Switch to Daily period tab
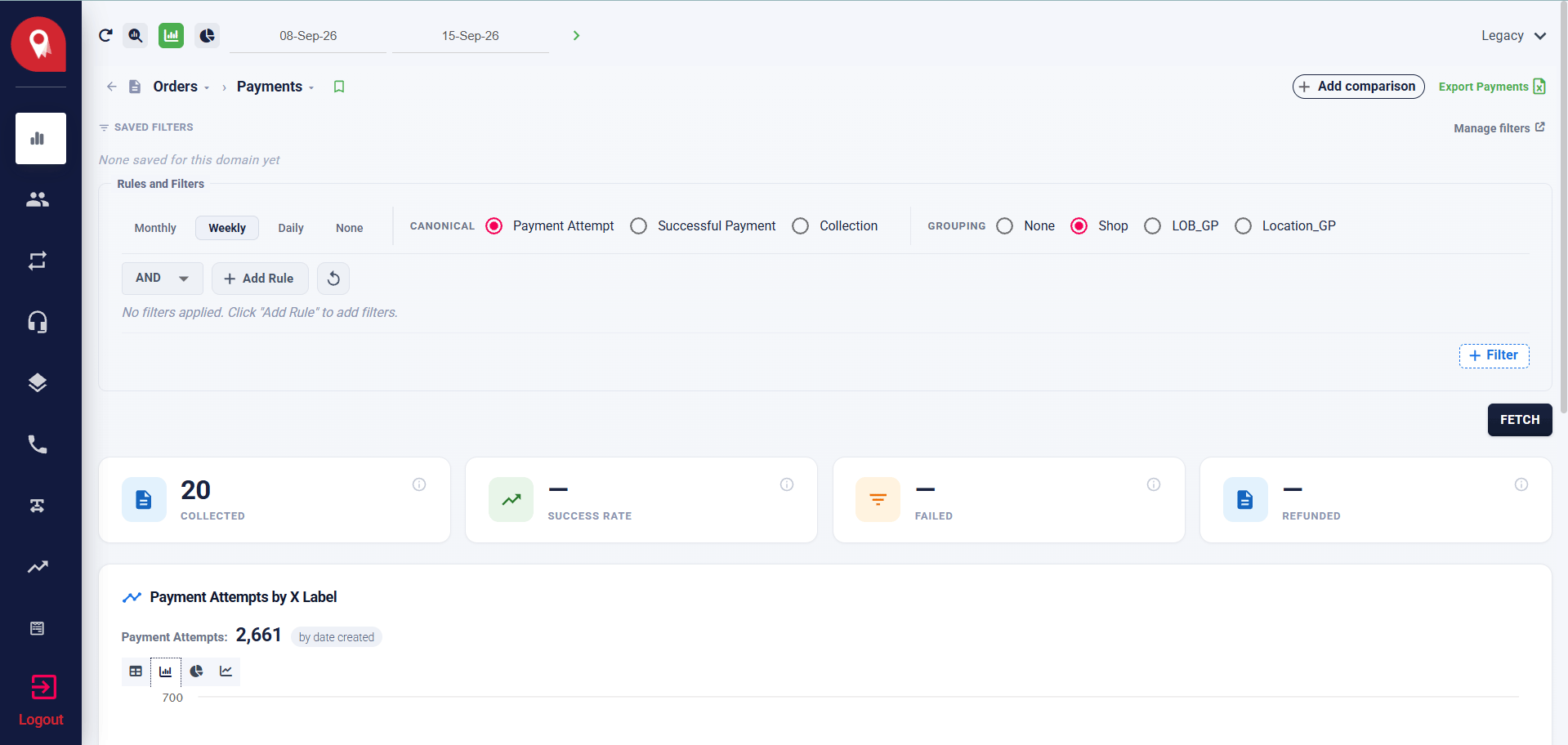The image size is (1568, 745). (x=291, y=228)
